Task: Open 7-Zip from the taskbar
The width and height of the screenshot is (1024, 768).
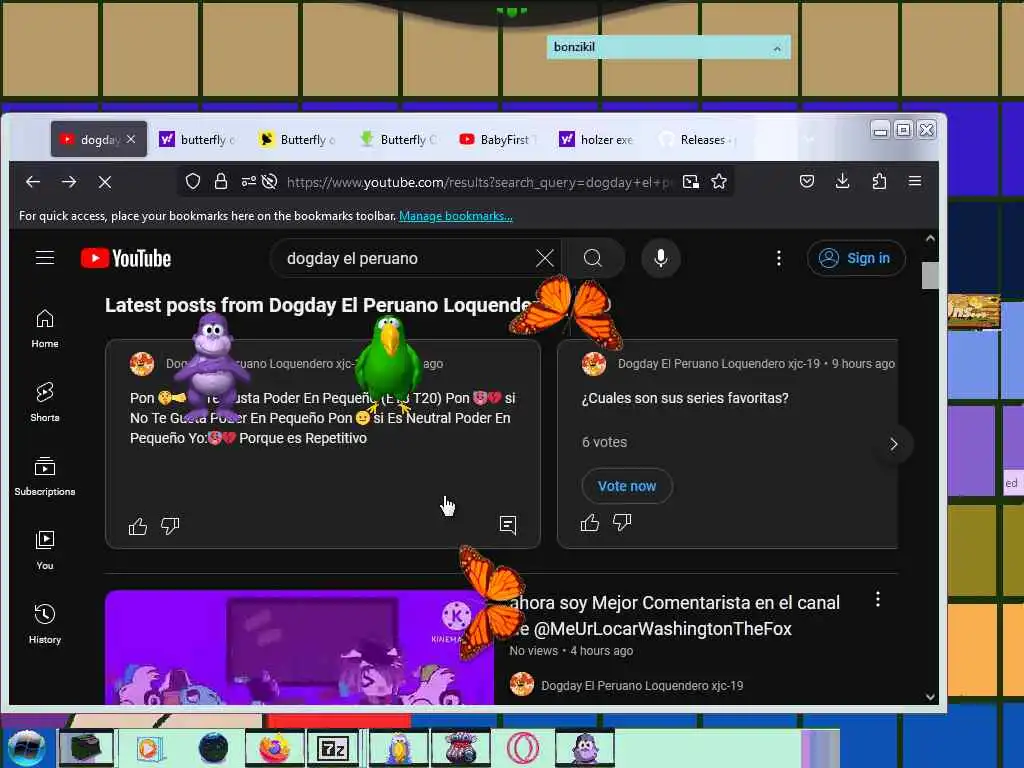Action: pos(333,748)
